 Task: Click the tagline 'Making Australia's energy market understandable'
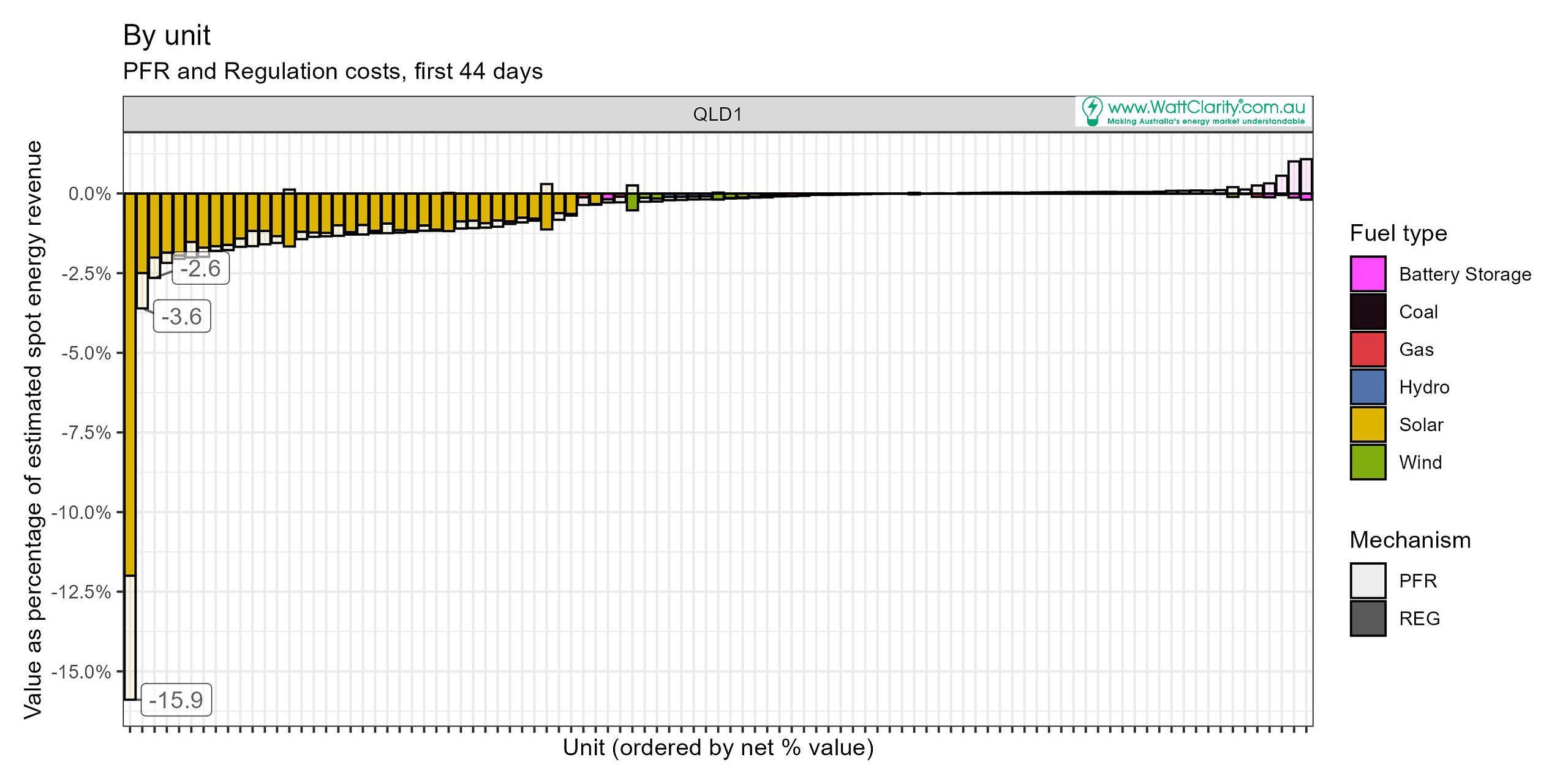pos(1206,121)
